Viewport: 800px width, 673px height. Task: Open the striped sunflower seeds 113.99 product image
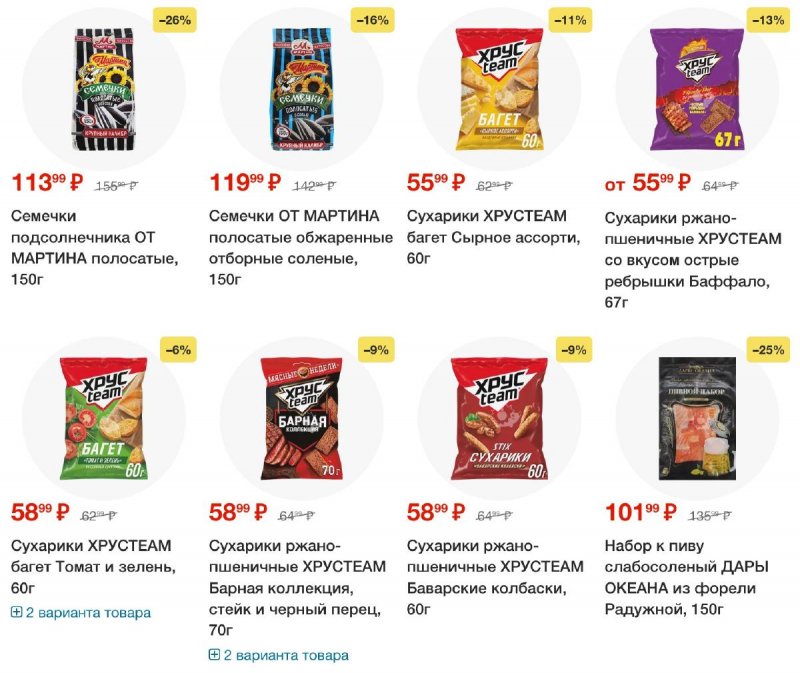104,89
